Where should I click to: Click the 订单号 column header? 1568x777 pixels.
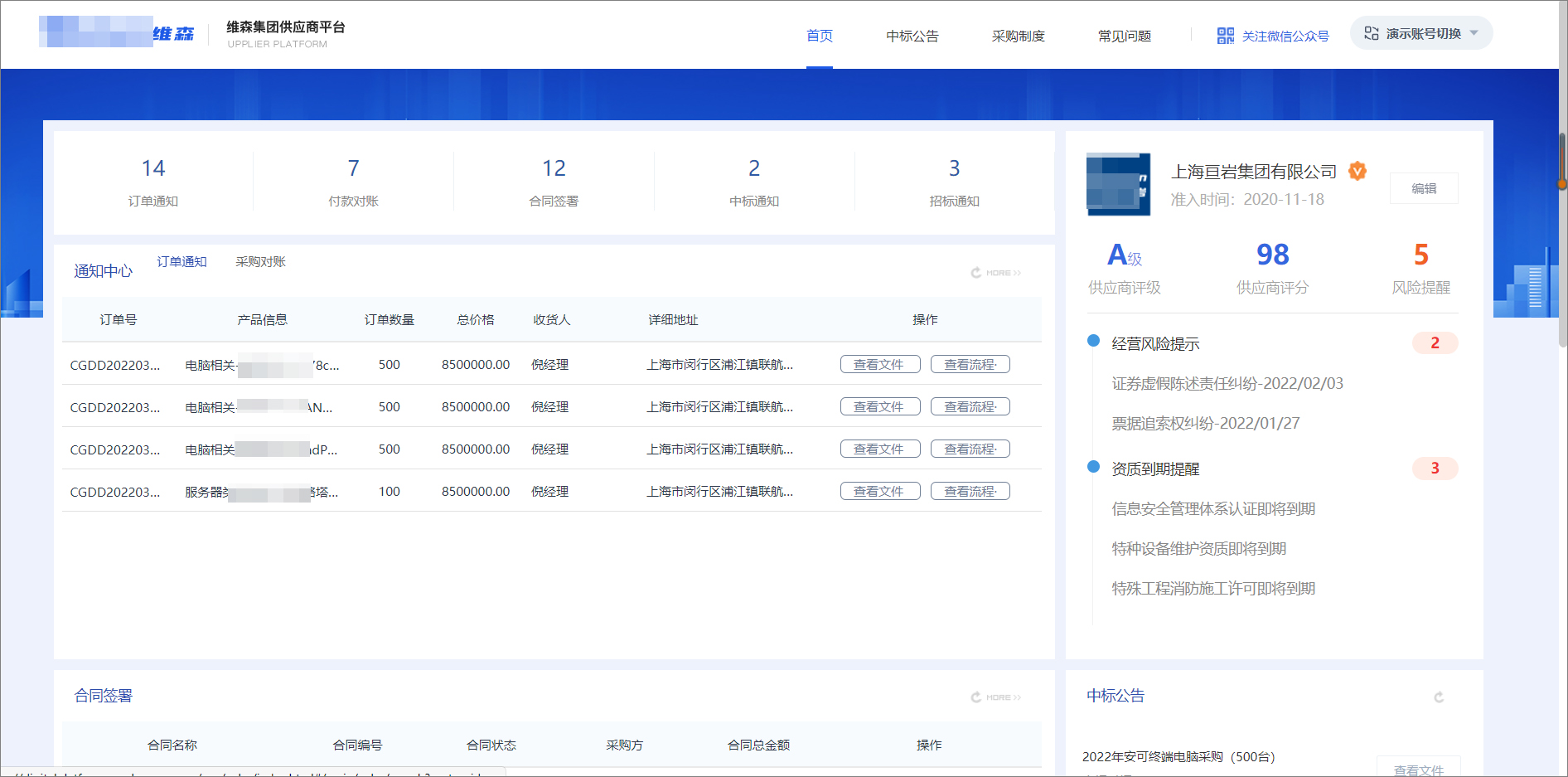coord(119,319)
